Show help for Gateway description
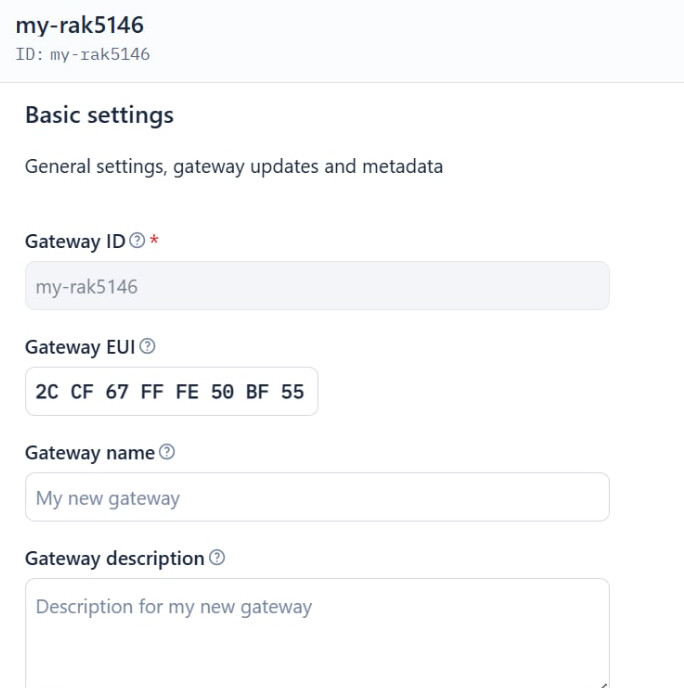Viewport: 684px width, 688px height. [x=217, y=558]
